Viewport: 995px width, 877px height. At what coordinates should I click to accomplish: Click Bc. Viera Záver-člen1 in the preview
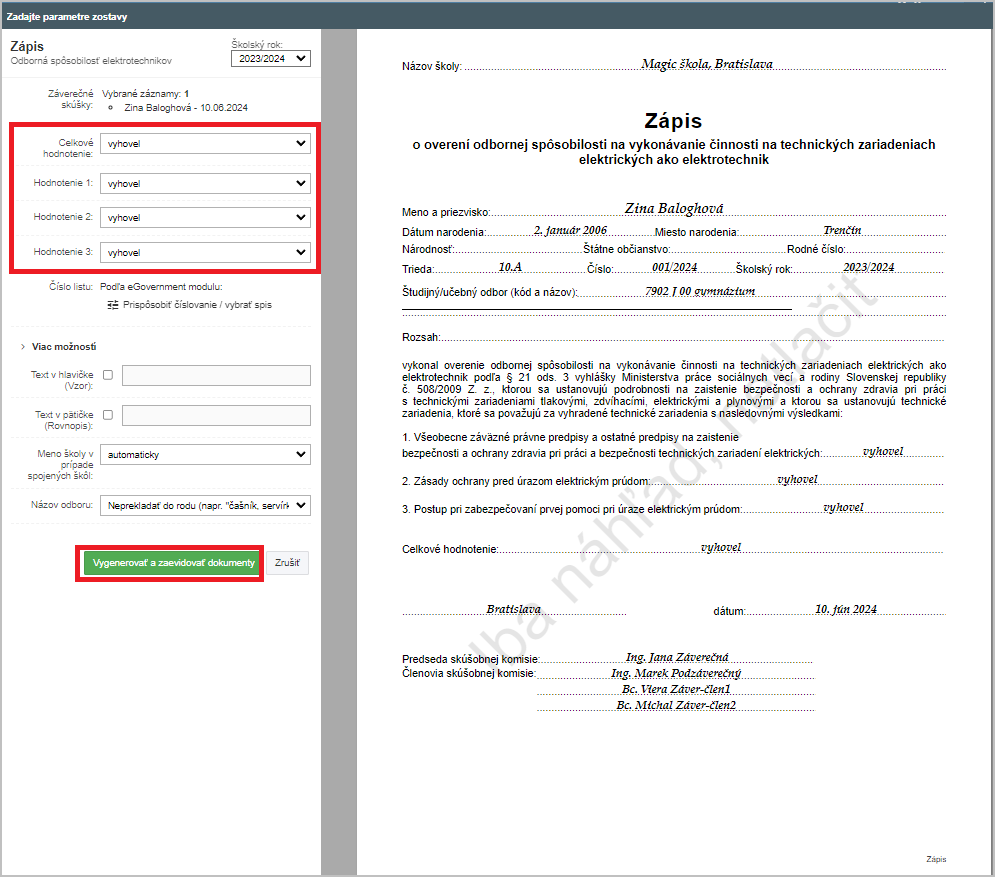676,689
